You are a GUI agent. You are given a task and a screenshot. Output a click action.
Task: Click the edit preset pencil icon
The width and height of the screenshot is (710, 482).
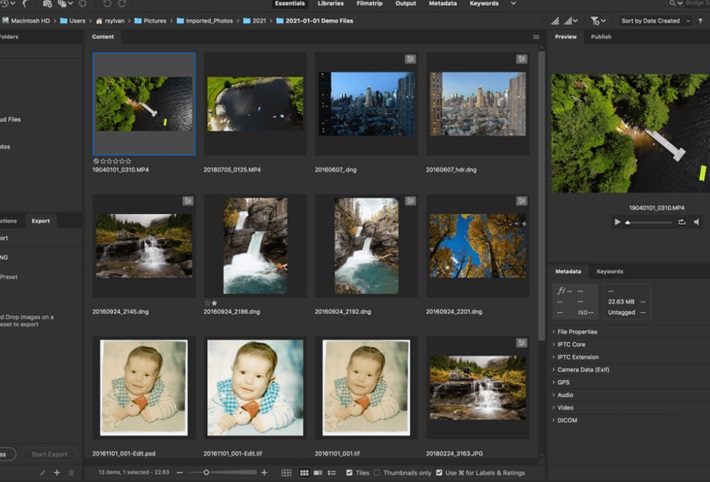click(43, 472)
